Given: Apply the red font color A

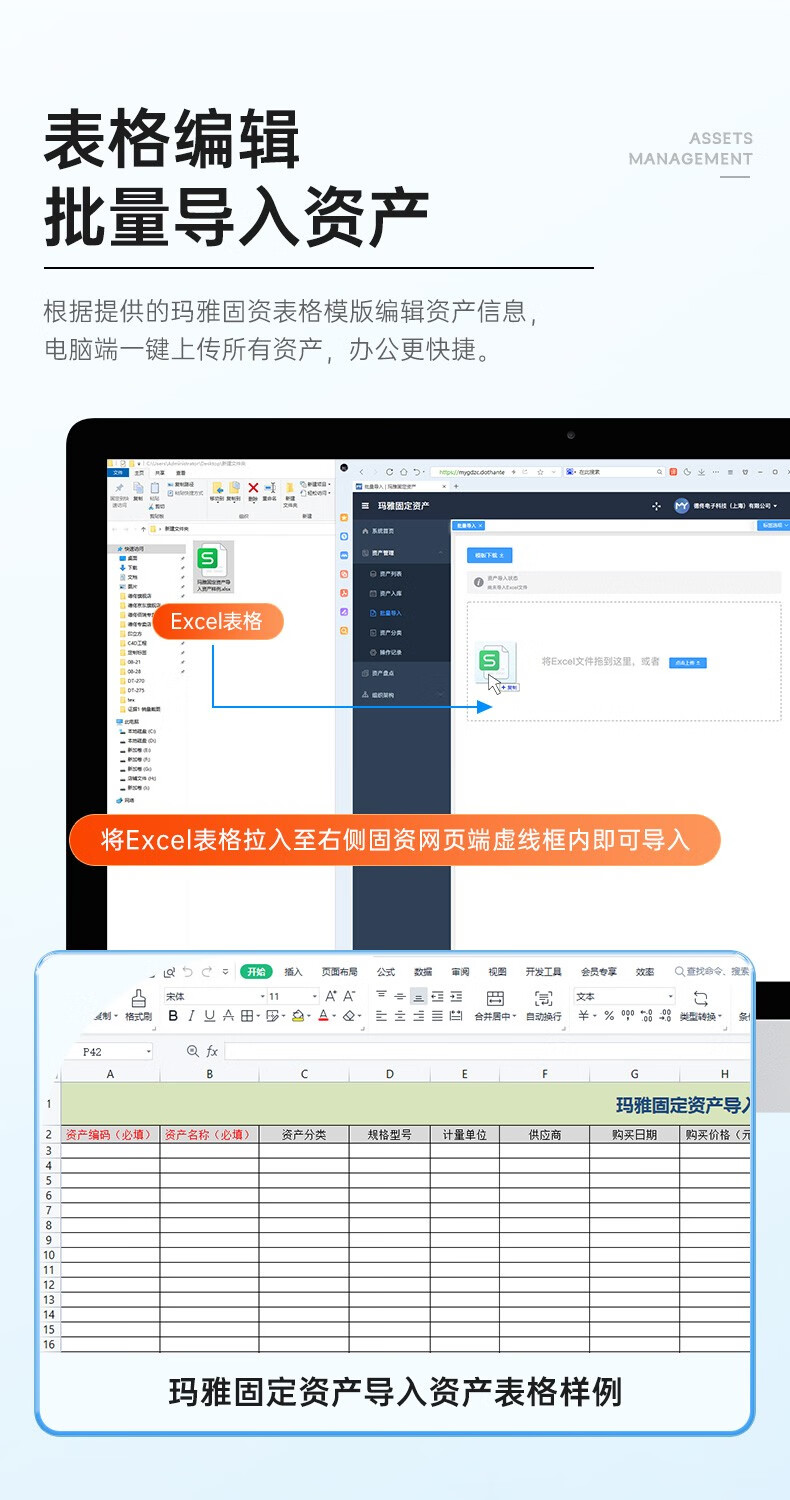Looking at the screenshot, I should coord(325,1016).
